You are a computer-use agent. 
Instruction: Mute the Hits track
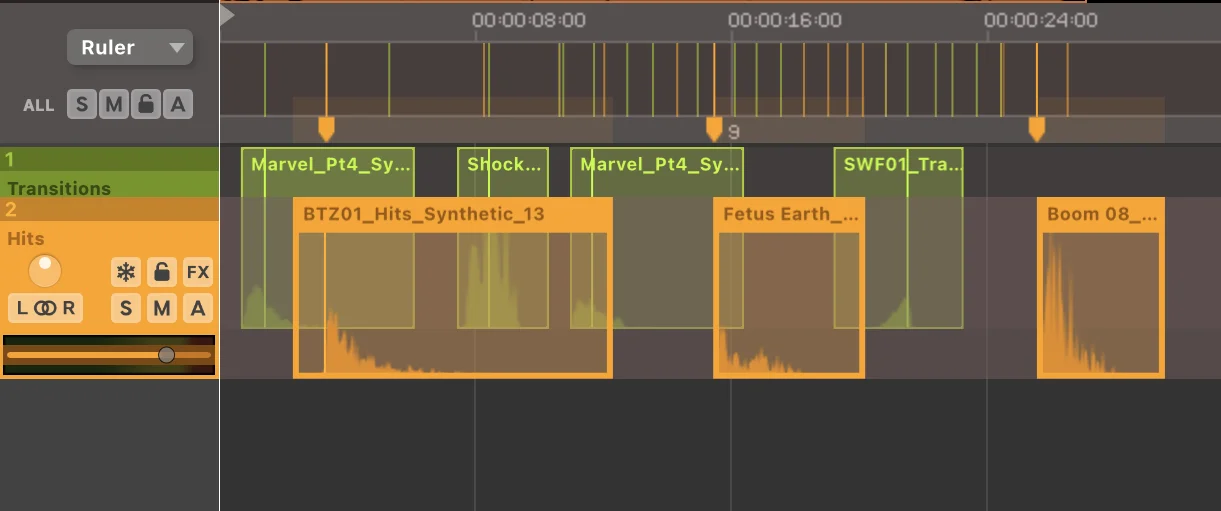[x=162, y=308]
